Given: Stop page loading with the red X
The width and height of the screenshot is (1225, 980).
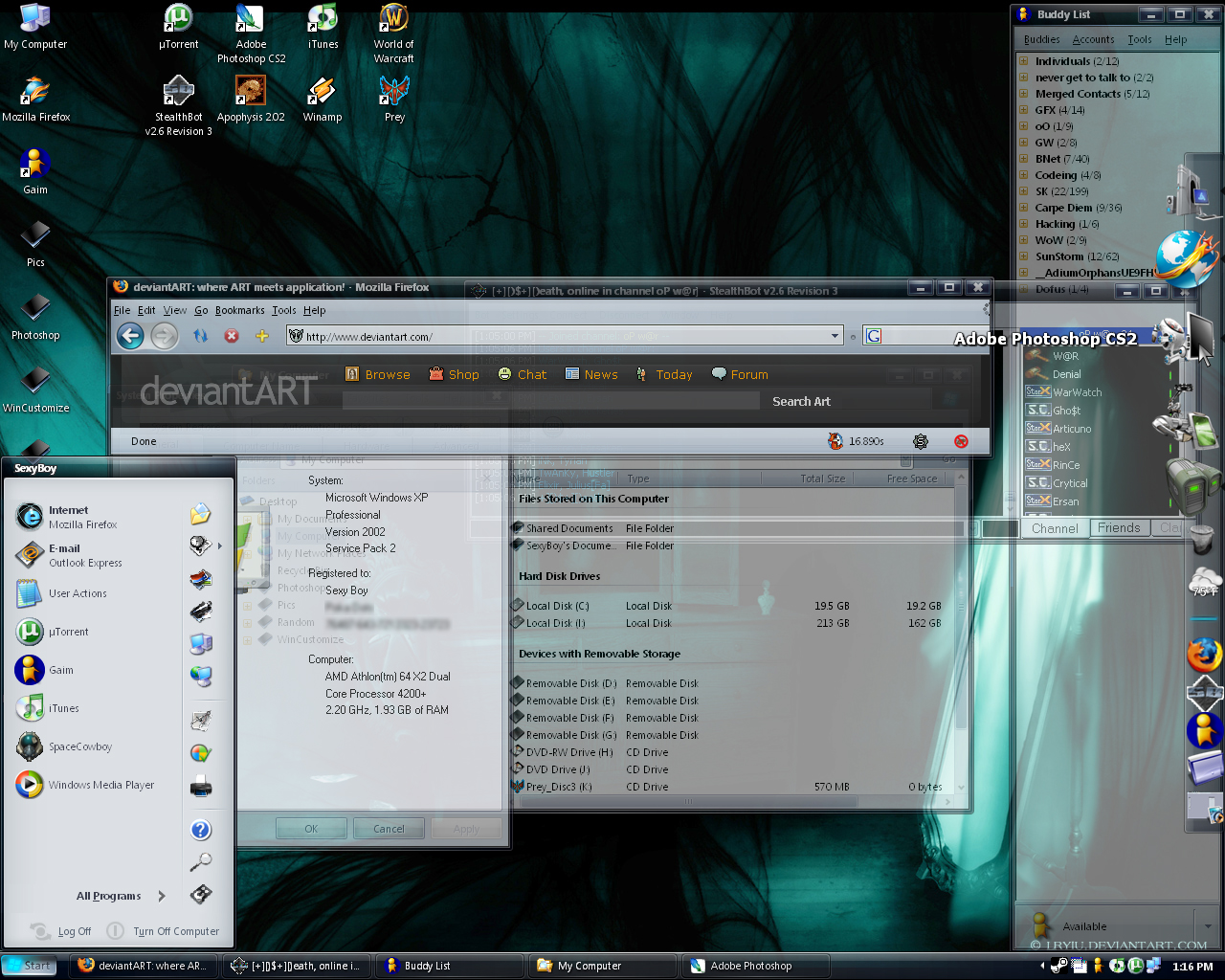Looking at the screenshot, I should pos(231,336).
